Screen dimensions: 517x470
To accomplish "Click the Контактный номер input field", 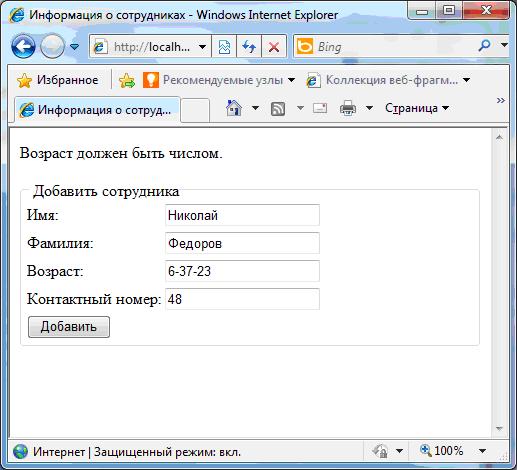I will [x=242, y=299].
